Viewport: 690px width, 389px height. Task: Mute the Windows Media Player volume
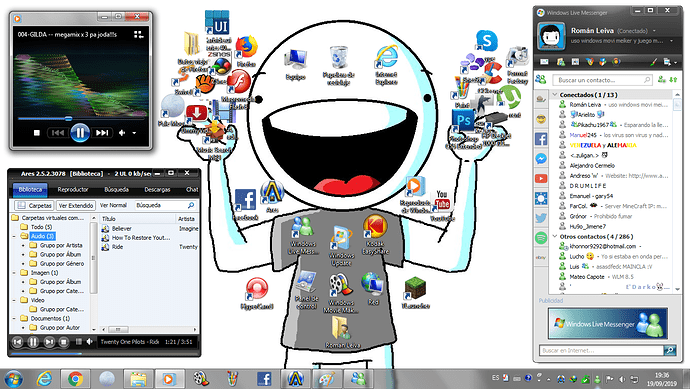coord(122,132)
